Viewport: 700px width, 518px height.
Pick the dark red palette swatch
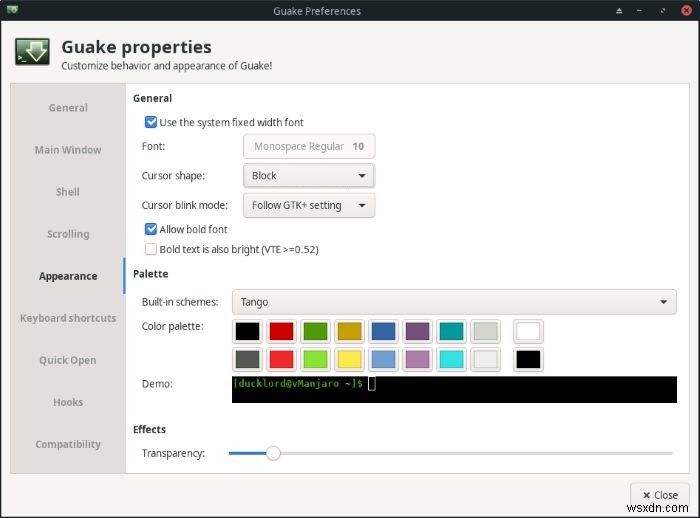(281, 331)
